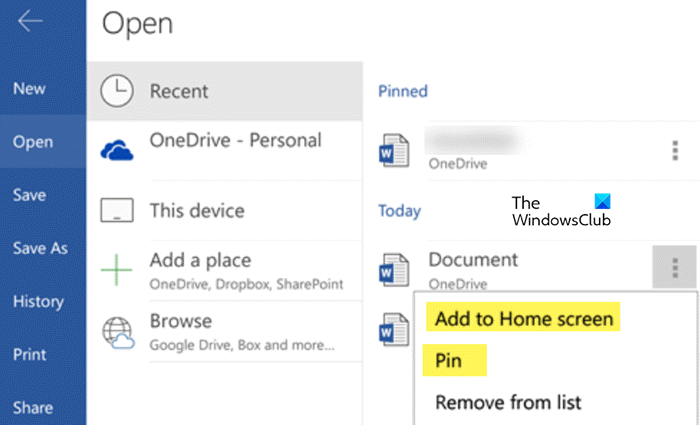Click Print in the left sidebar
Image resolution: width=700 pixels, height=425 pixels.
[30, 354]
